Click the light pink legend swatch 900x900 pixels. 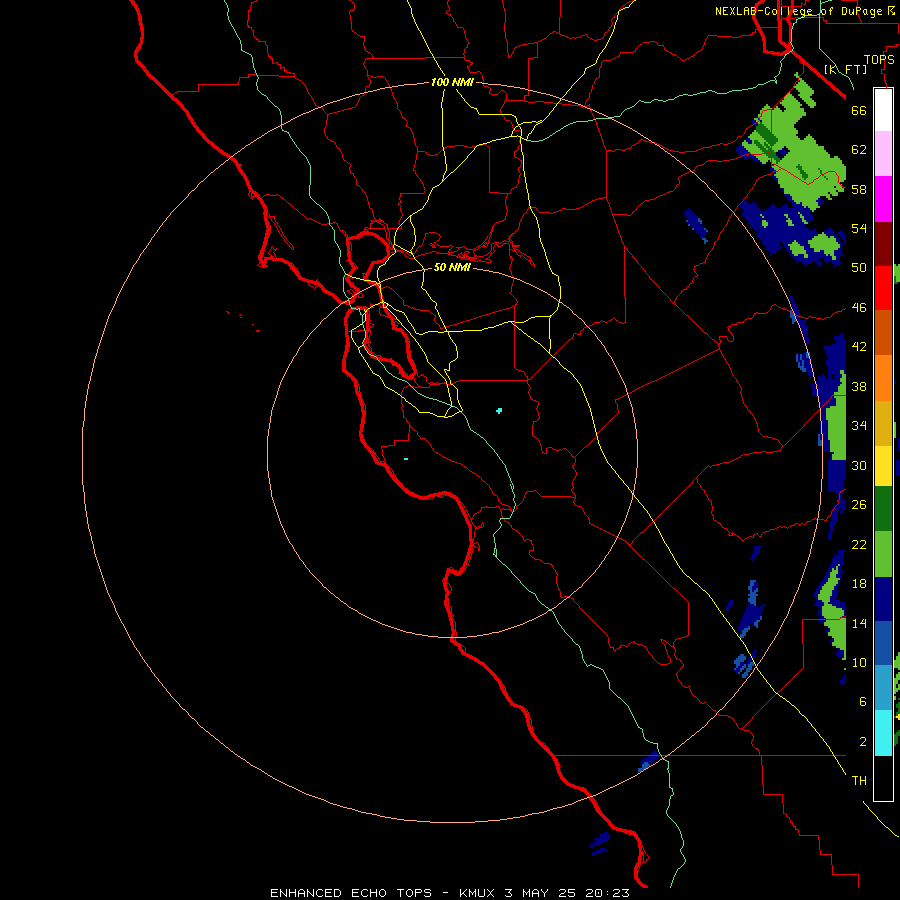[x=883, y=153]
